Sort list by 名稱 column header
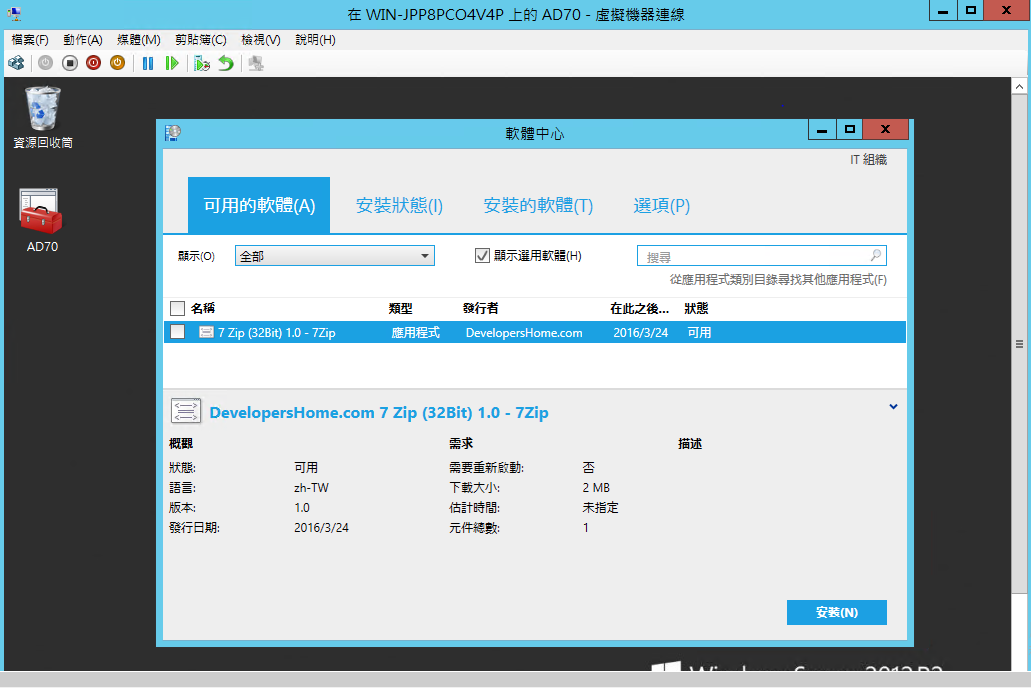This screenshot has width=1031, height=688. (203, 308)
